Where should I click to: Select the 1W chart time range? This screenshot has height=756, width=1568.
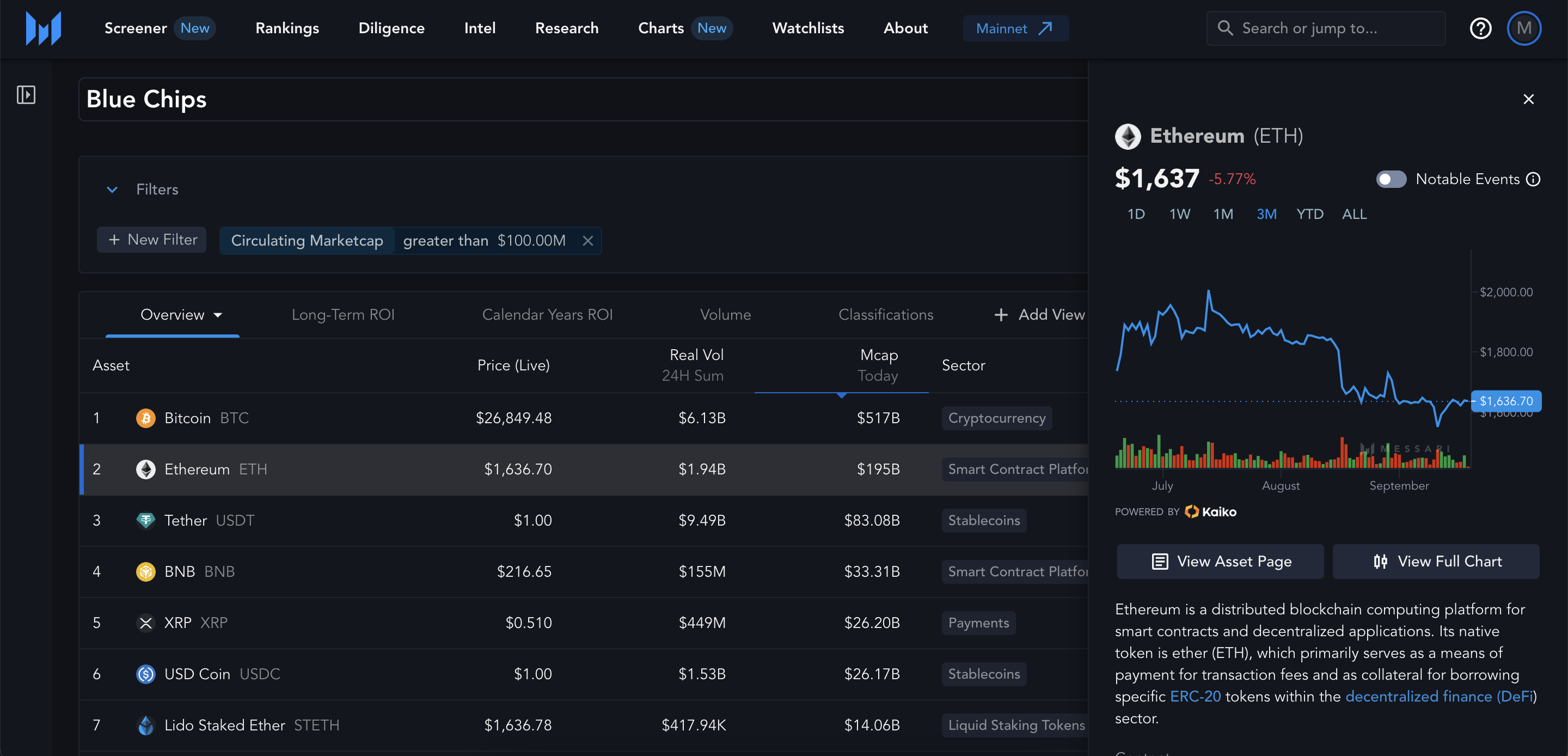coord(1179,215)
